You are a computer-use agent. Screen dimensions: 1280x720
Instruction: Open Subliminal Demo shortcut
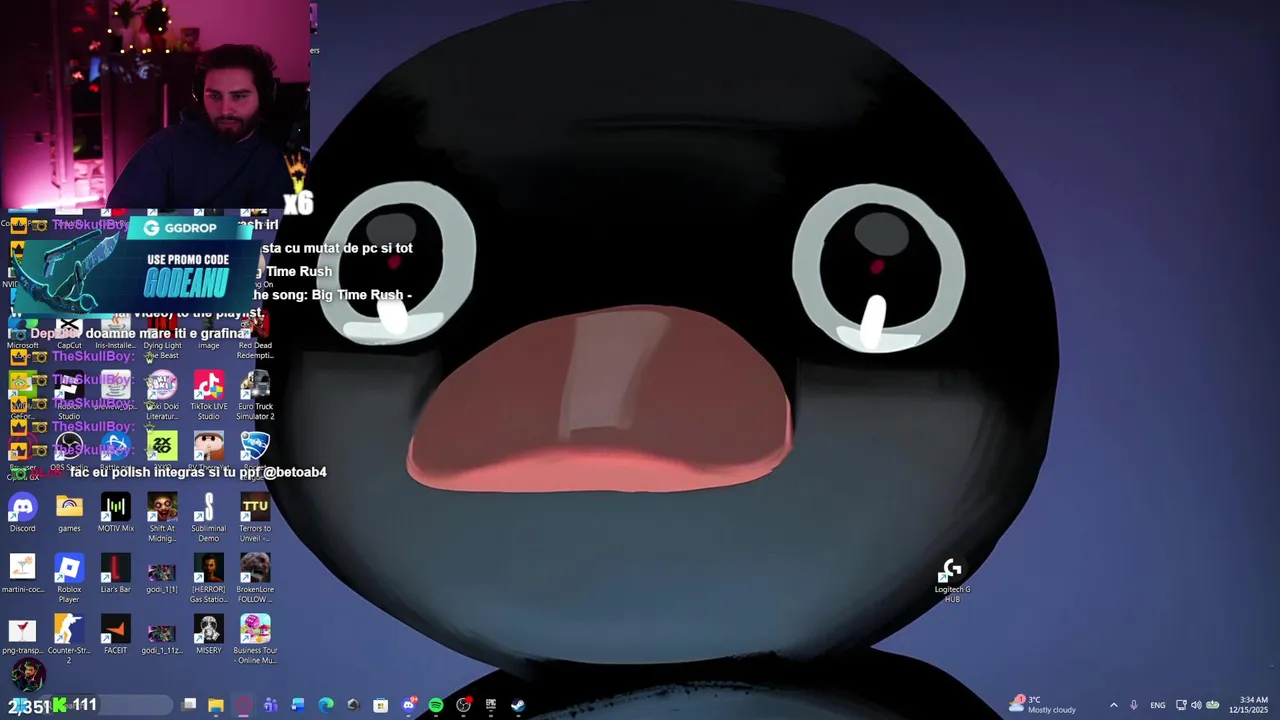pyautogui.click(x=208, y=518)
